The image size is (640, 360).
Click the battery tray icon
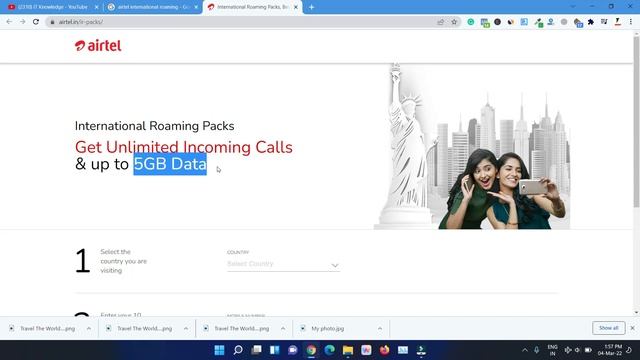(x=588, y=350)
